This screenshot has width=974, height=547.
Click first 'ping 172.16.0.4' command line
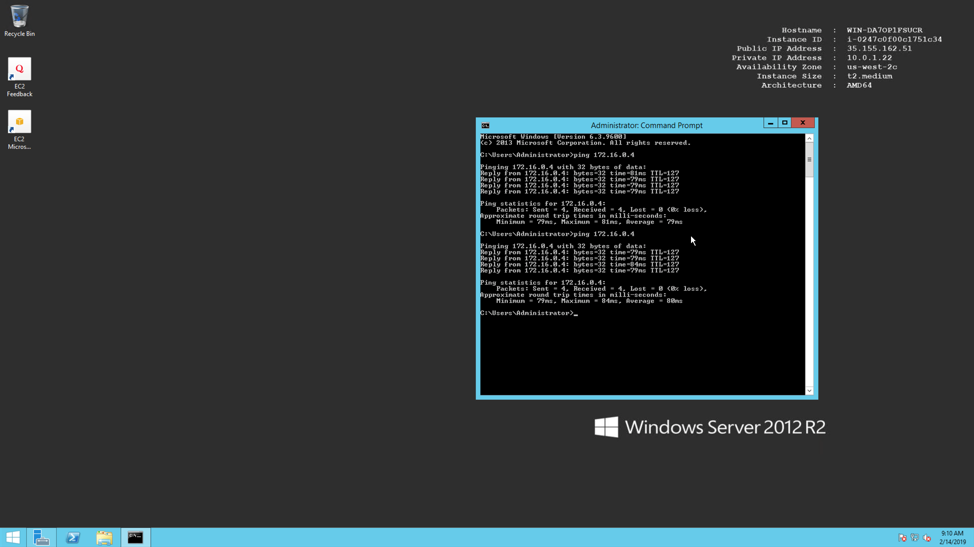click(557, 155)
